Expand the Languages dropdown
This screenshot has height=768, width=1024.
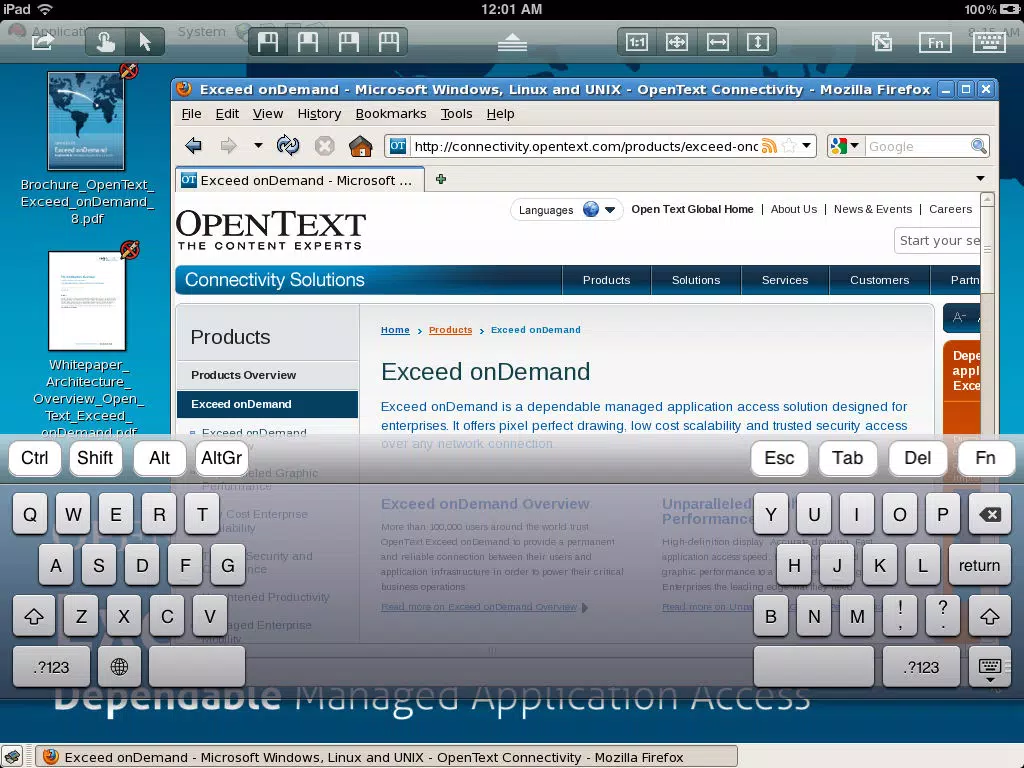click(x=566, y=210)
